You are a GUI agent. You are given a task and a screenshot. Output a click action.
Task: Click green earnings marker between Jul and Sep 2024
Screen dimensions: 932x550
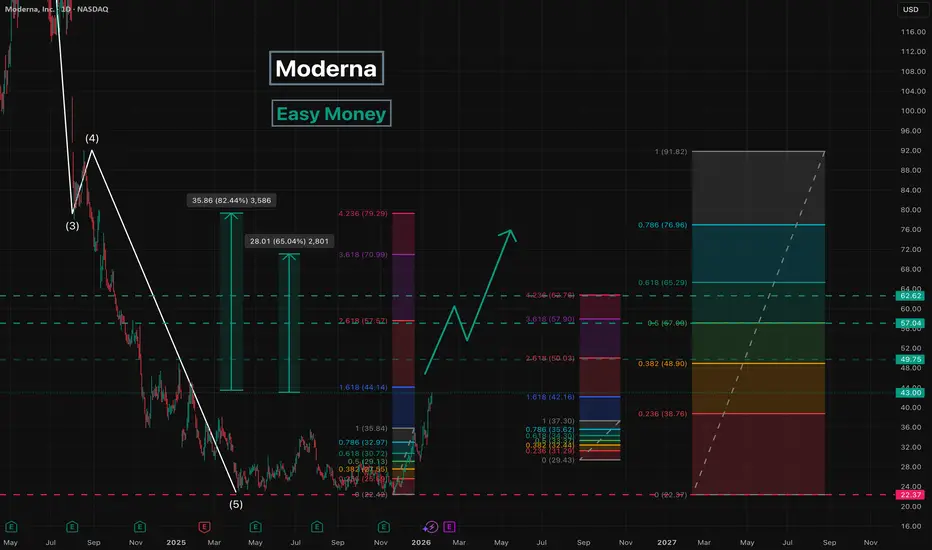72,527
